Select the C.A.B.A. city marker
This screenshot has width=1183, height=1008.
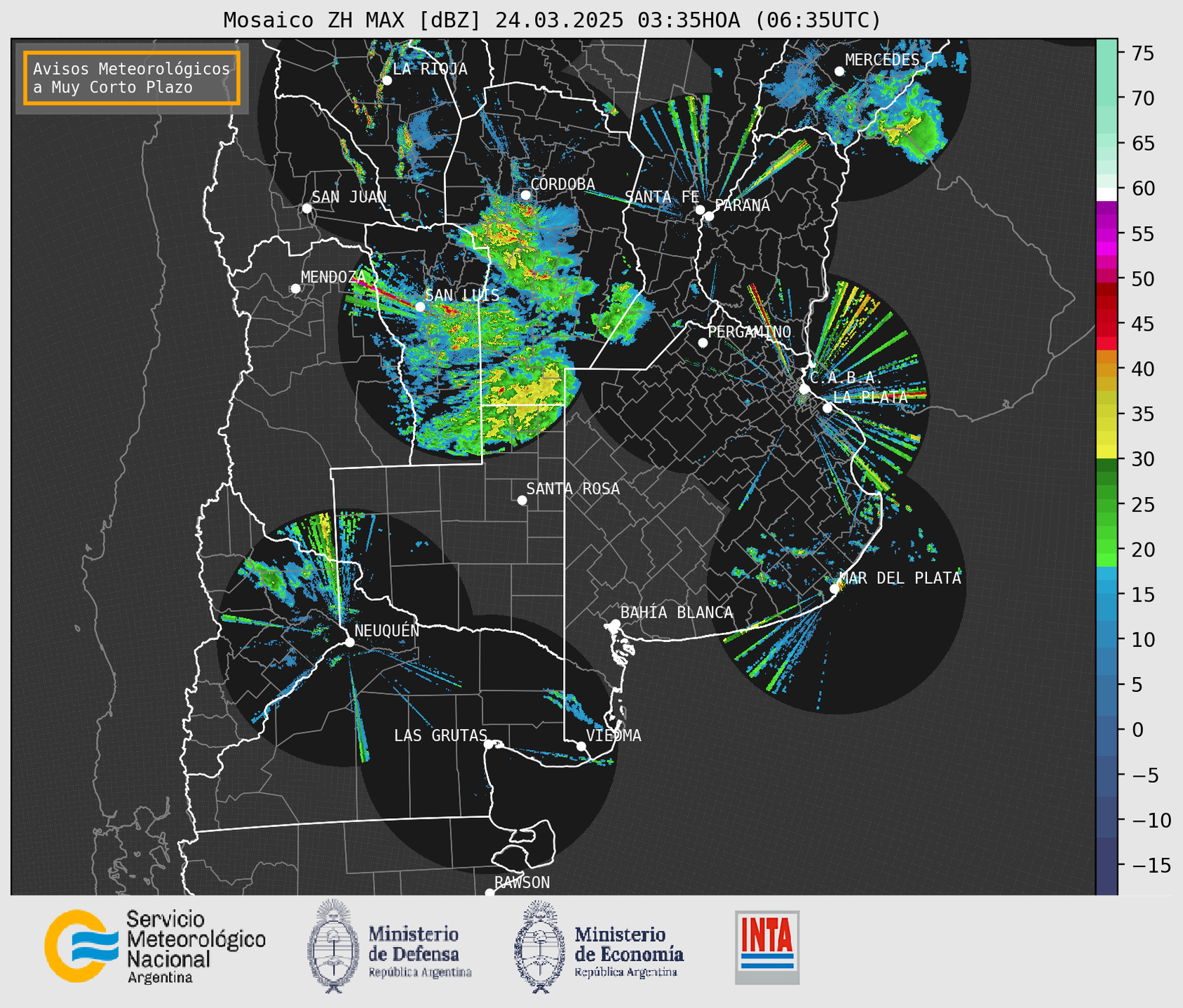coord(804,389)
